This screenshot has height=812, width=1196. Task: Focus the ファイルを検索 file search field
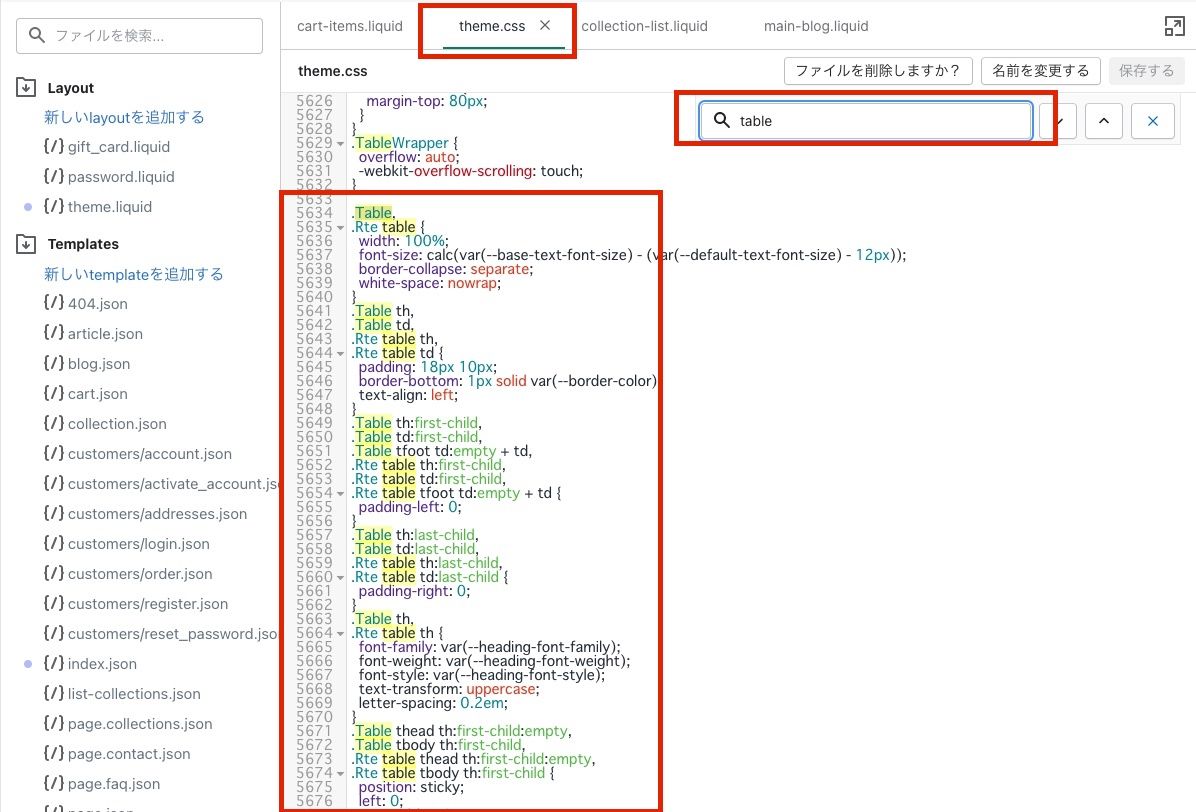click(140, 35)
